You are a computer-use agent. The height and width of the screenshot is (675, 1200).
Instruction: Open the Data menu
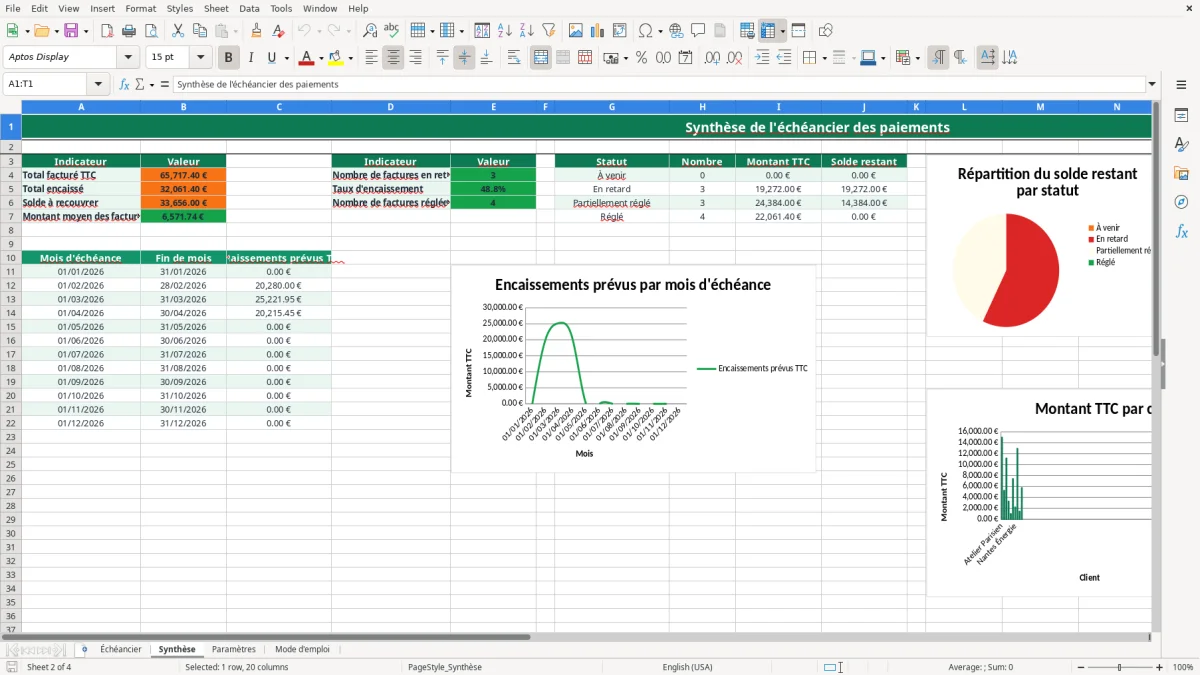249,8
